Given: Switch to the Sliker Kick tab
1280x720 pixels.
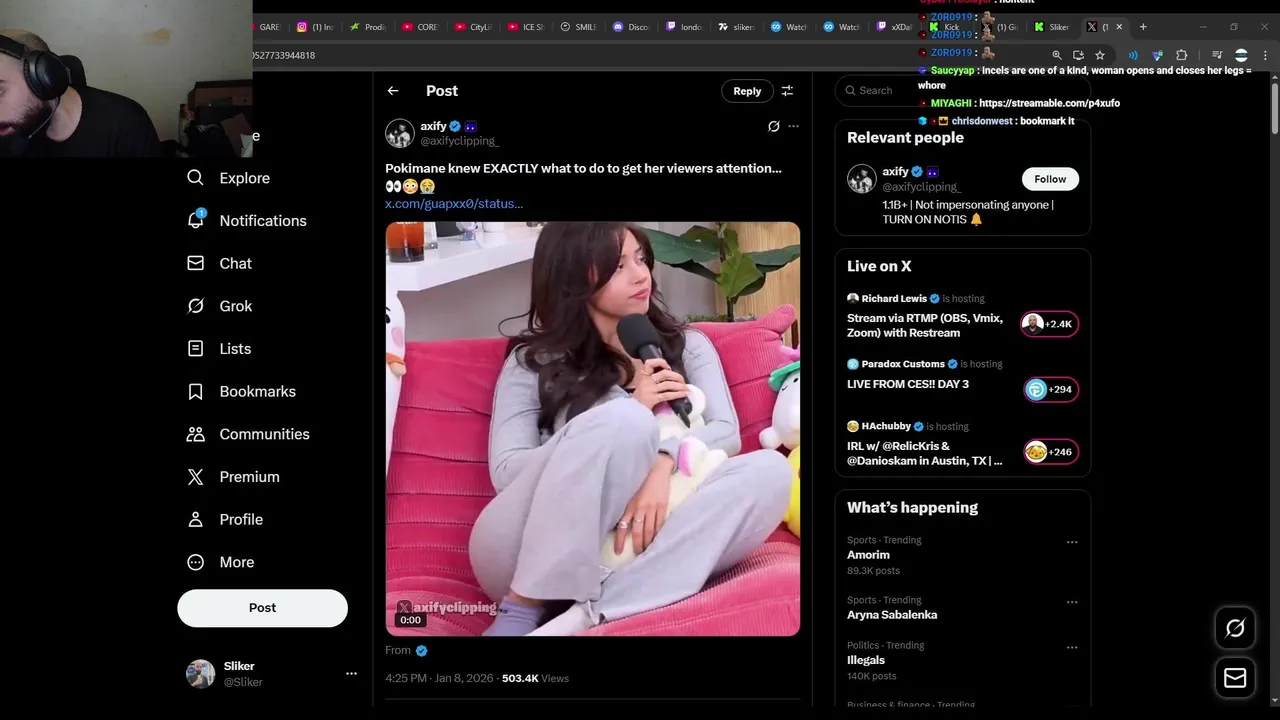Looking at the screenshot, I should [1052, 27].
